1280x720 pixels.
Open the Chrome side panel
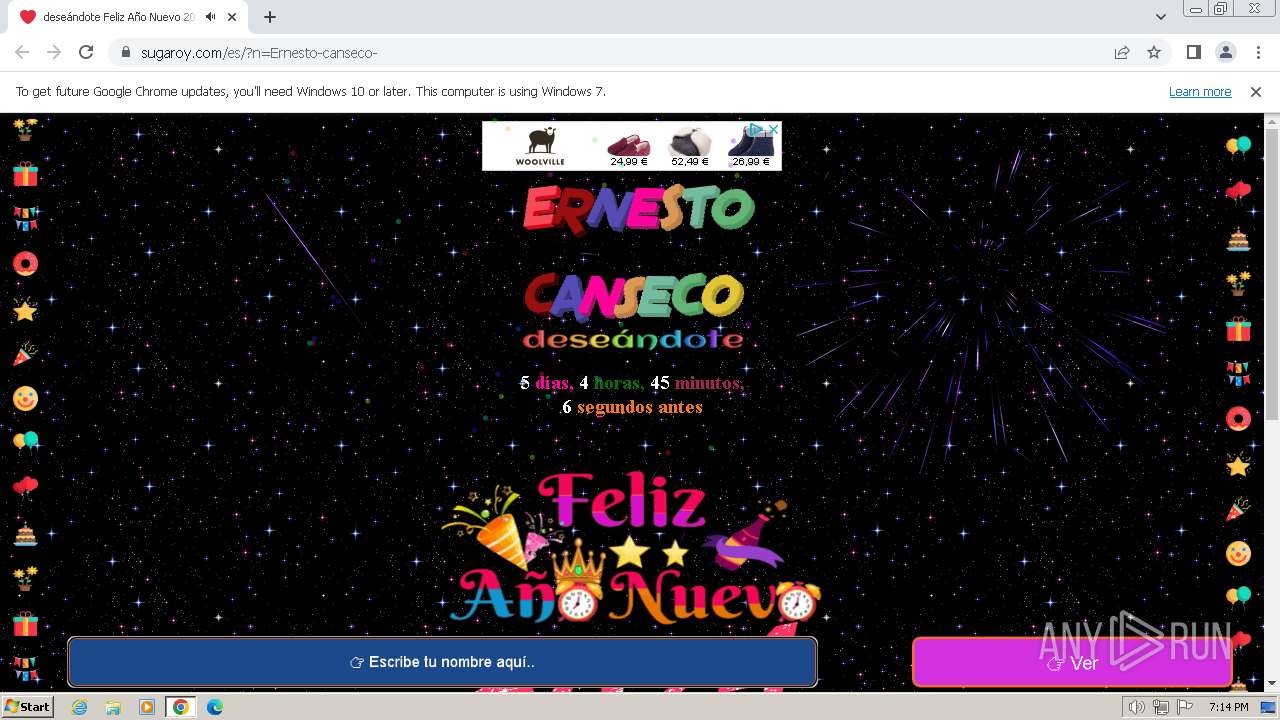pyautogui.click(x=1193, y=53)
